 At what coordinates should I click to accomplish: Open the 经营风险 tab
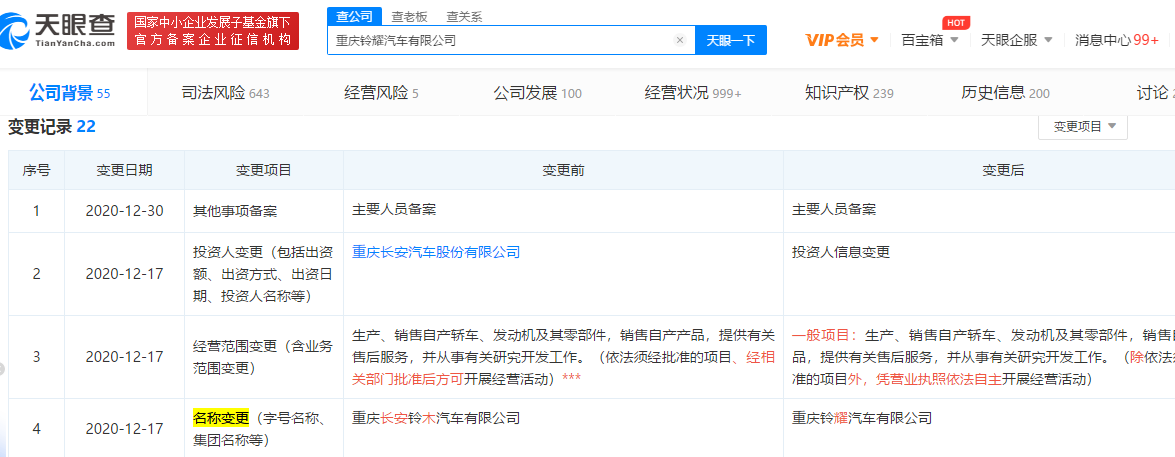tap(381, 93)
